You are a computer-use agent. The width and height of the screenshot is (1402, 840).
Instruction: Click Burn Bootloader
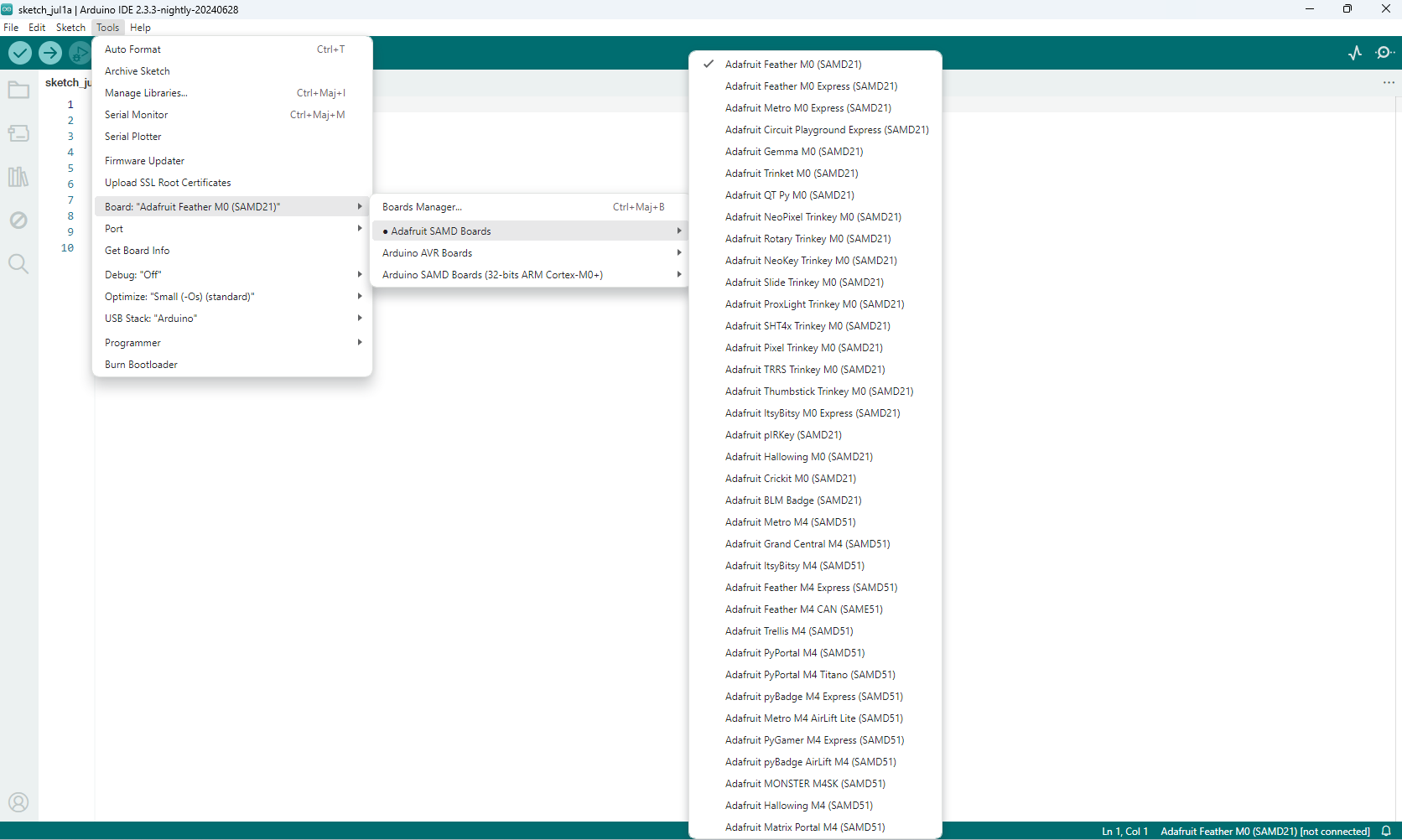click(232, 365)
